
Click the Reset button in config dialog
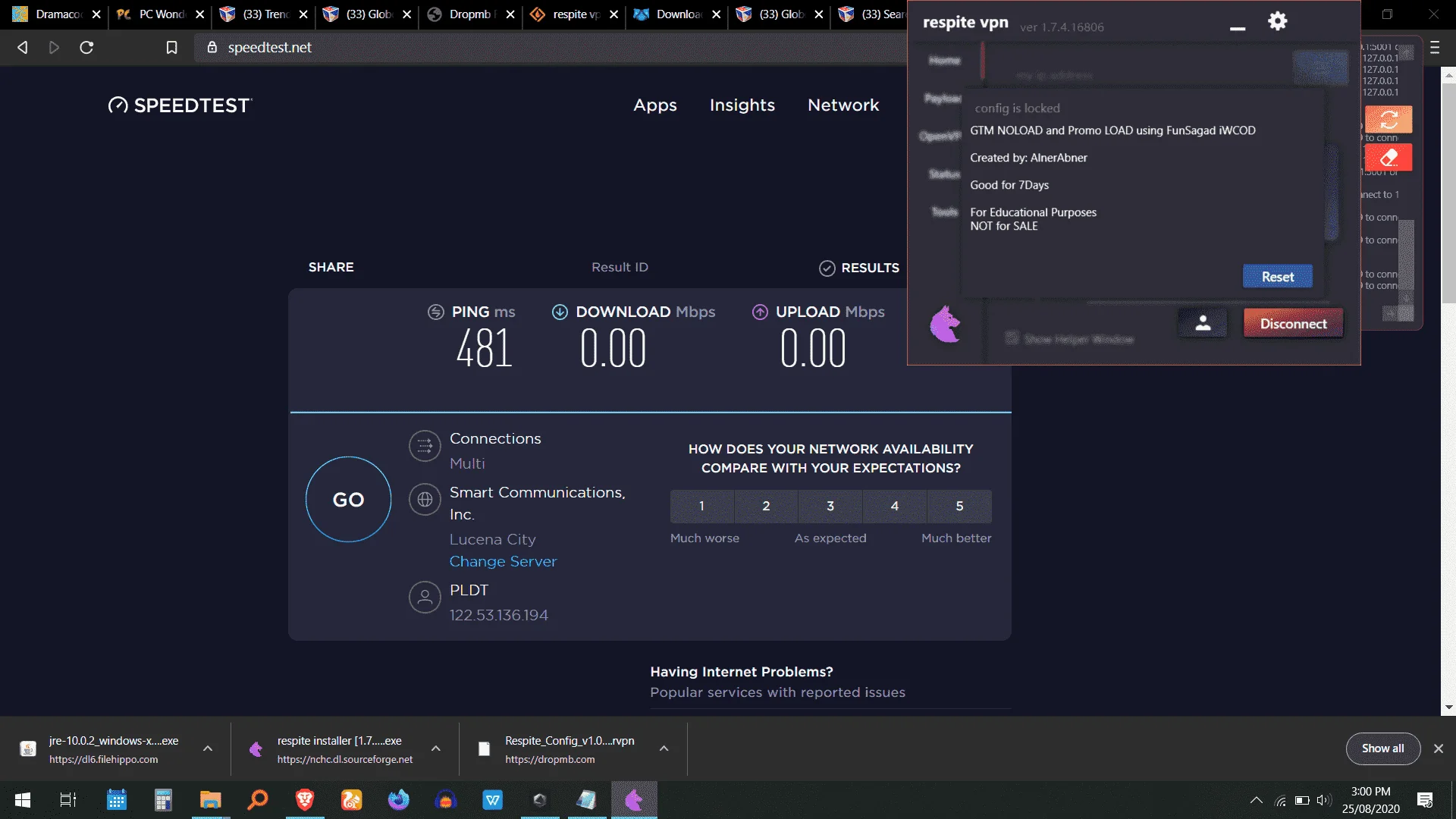click(x=1278, y=277)
